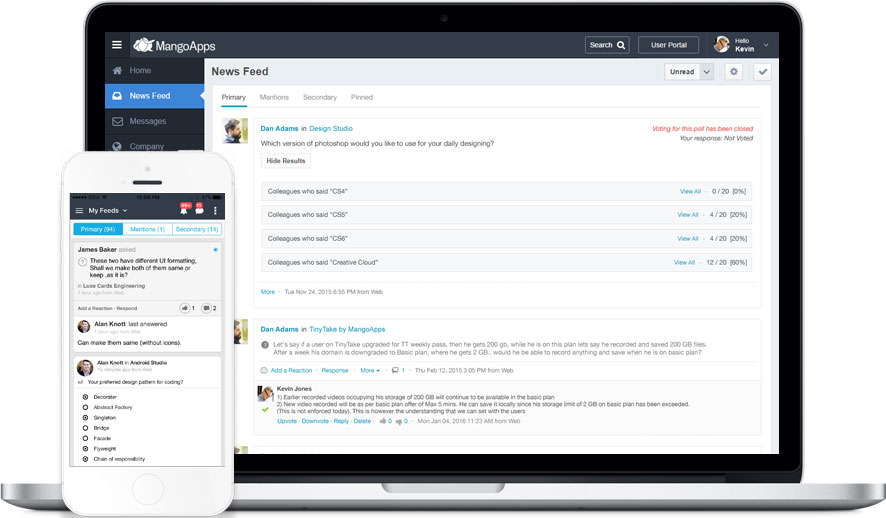Switch to the Secondary tab in News Feed
Viewport: 886px width, 518px height.
pos(320,97)
